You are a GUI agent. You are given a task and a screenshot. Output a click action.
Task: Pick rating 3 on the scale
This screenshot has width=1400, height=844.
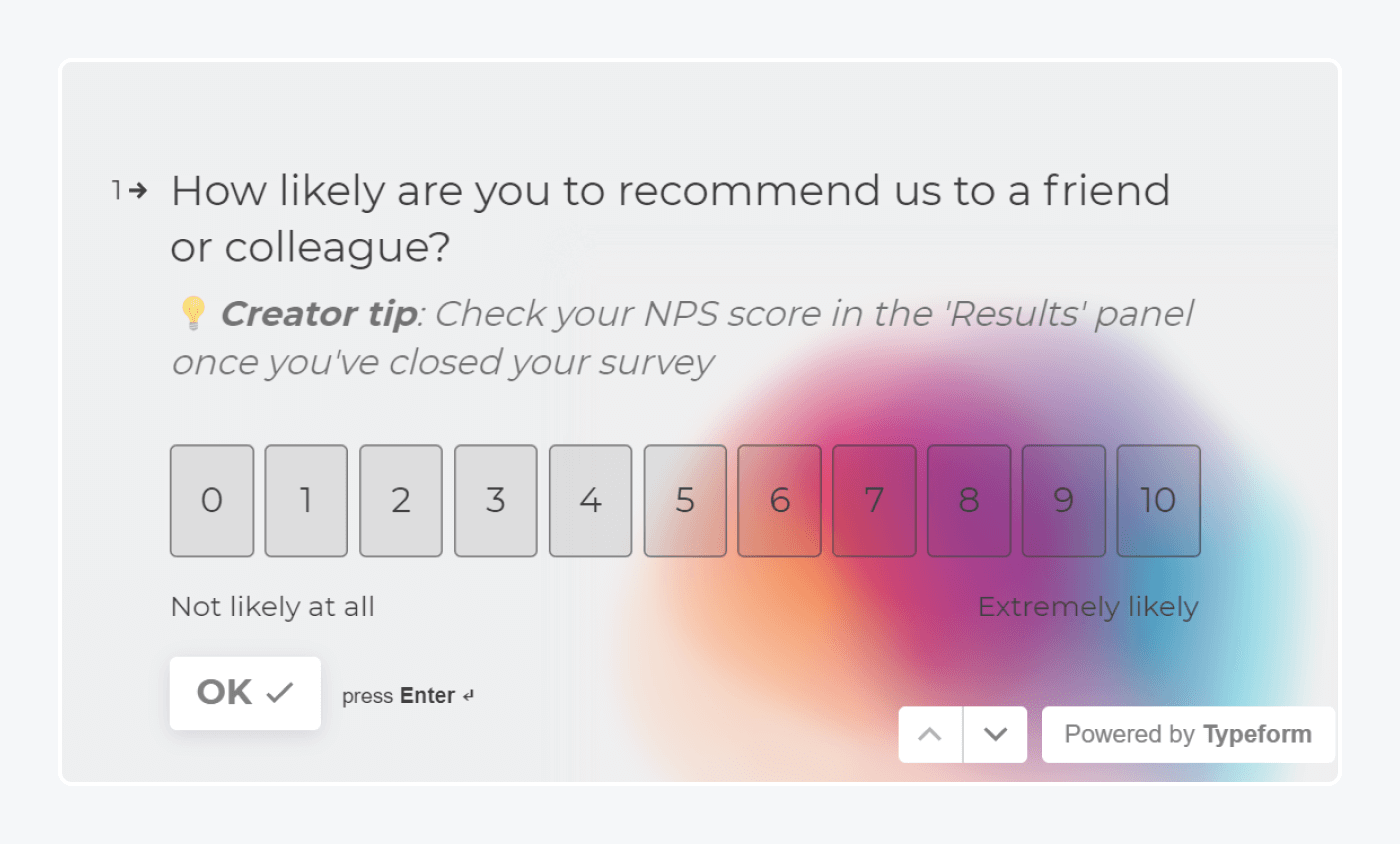click(x=495, y=500)
